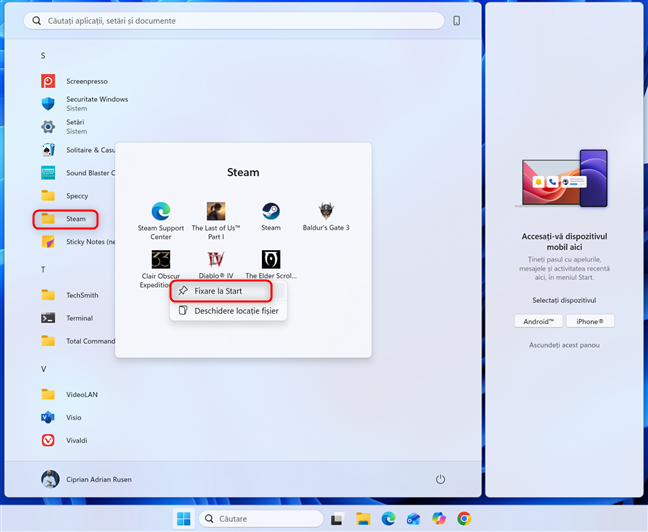
Task: Click the Windows Start taskbar button
Action: (183, 518)
